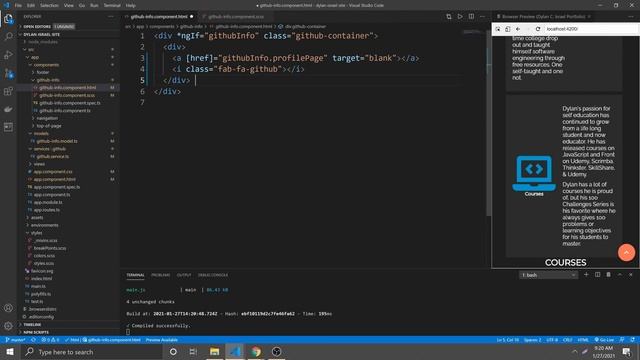Open the Selection menu
This screenshot has height=360, width=640.
(49, 6)
